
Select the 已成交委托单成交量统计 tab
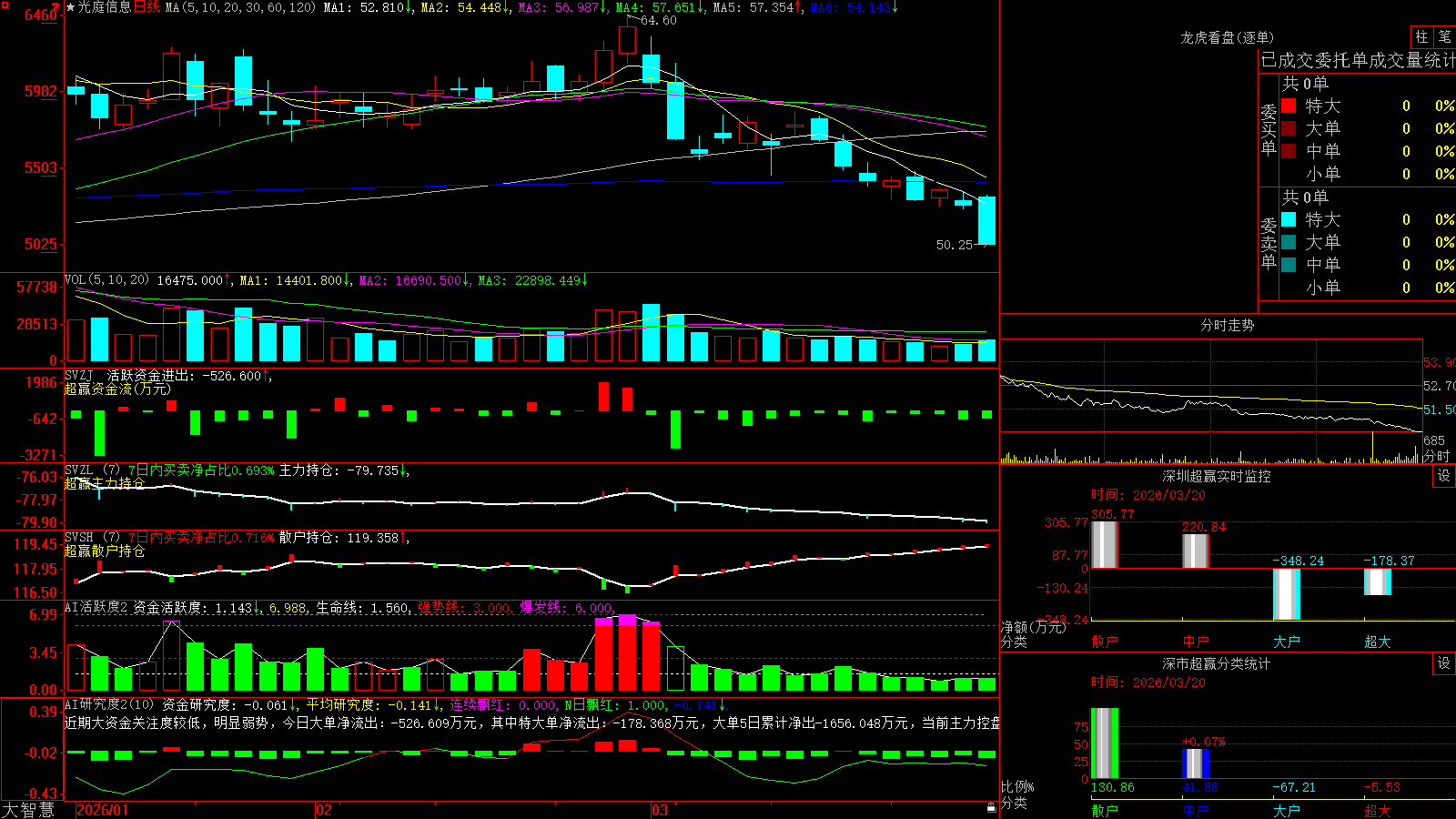[x=1358, y=60]
